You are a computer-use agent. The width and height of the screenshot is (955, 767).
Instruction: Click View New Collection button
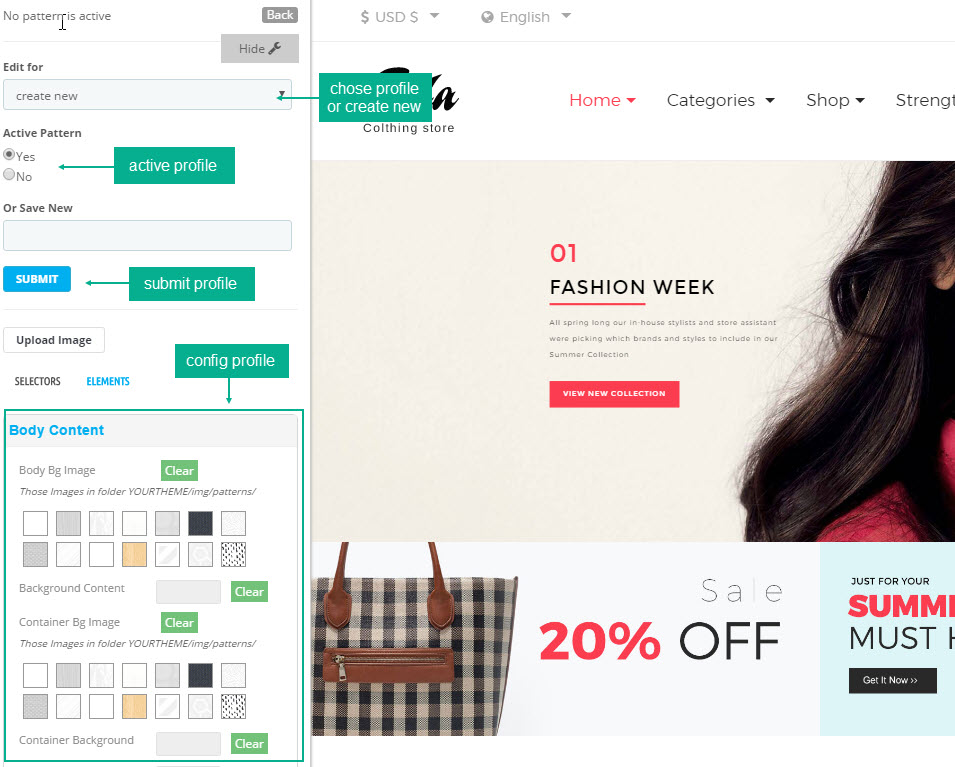tap(614, 394)
